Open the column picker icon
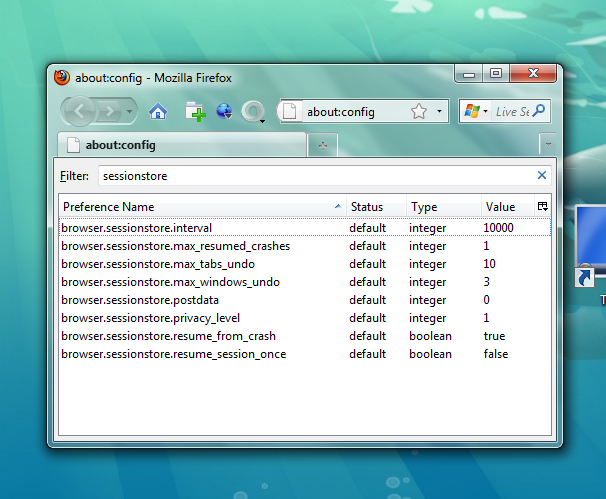Screen dimensions: 606x499 tap(543, 206)
